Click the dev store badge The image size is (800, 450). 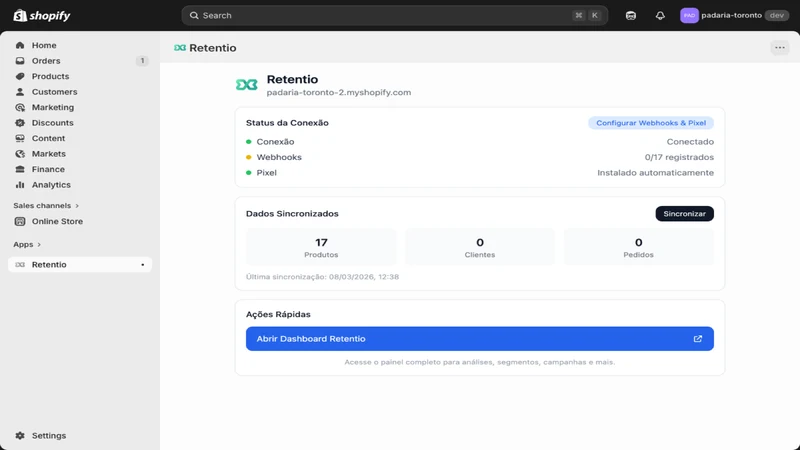coord(777,15)
